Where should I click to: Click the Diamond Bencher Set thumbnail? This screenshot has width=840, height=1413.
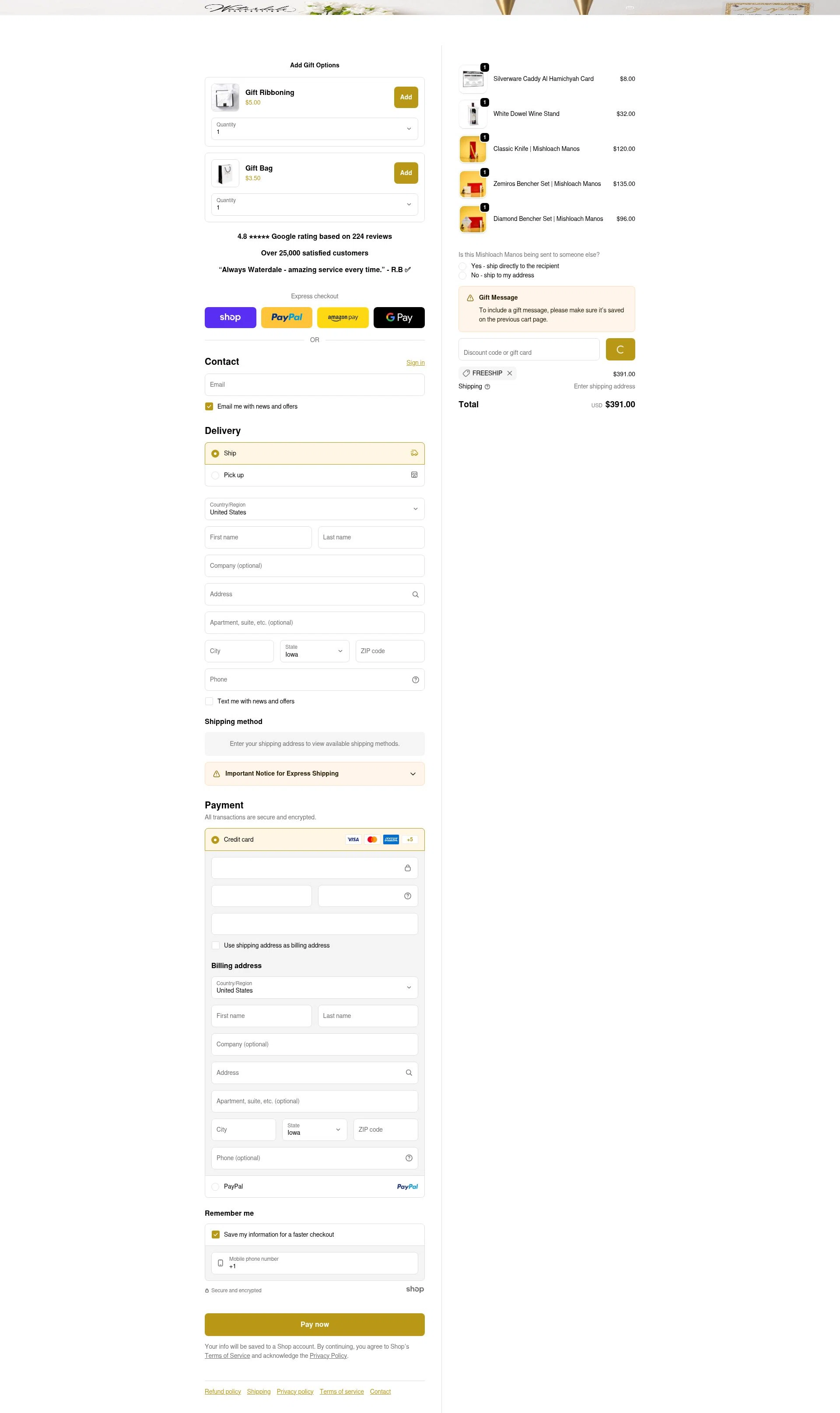coord(472,219)
